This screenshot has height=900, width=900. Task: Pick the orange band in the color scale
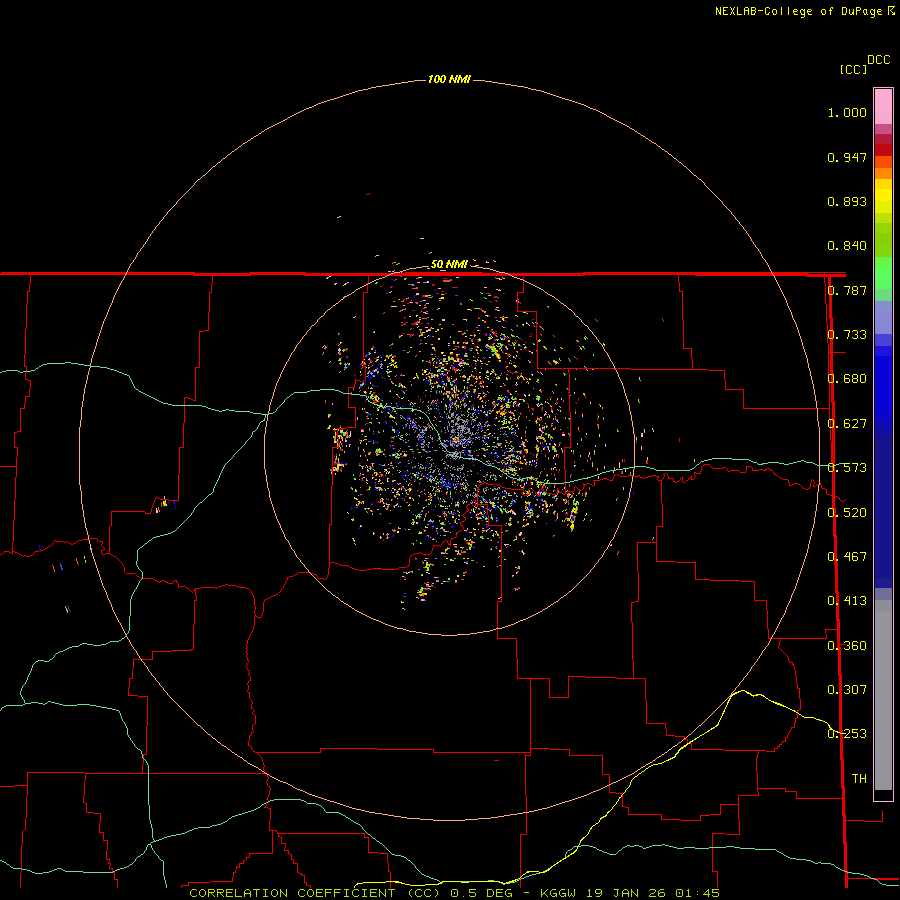click(883, 173)
